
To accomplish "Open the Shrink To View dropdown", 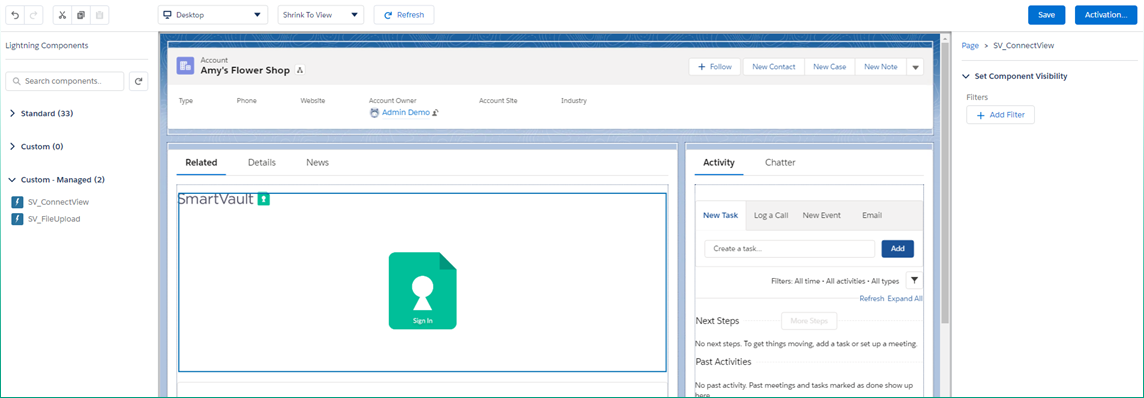I will (320, 15).
